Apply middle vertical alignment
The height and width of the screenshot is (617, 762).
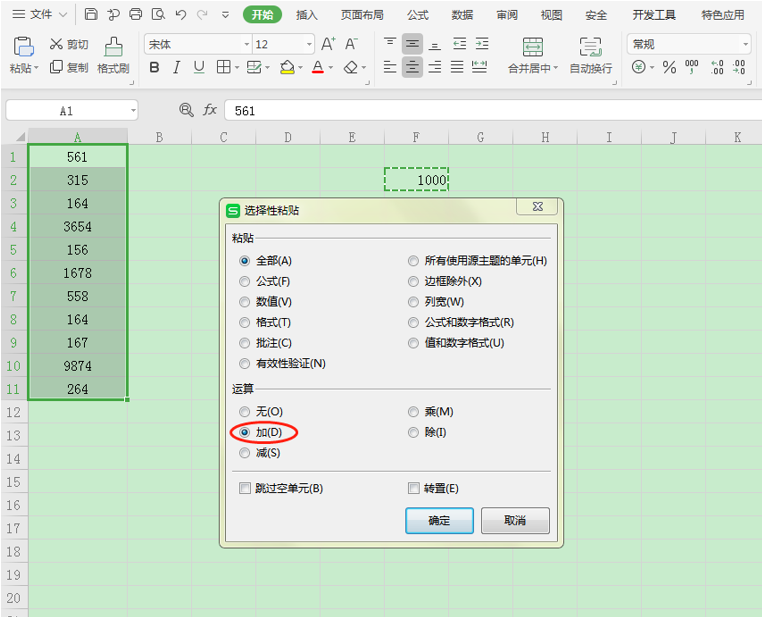[x=412, y=44]
